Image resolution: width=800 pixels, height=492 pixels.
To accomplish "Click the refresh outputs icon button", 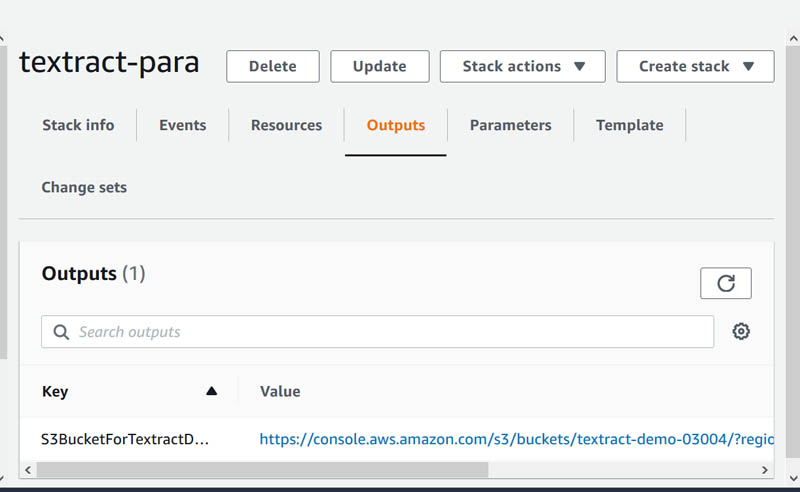I will coord(726,283).
